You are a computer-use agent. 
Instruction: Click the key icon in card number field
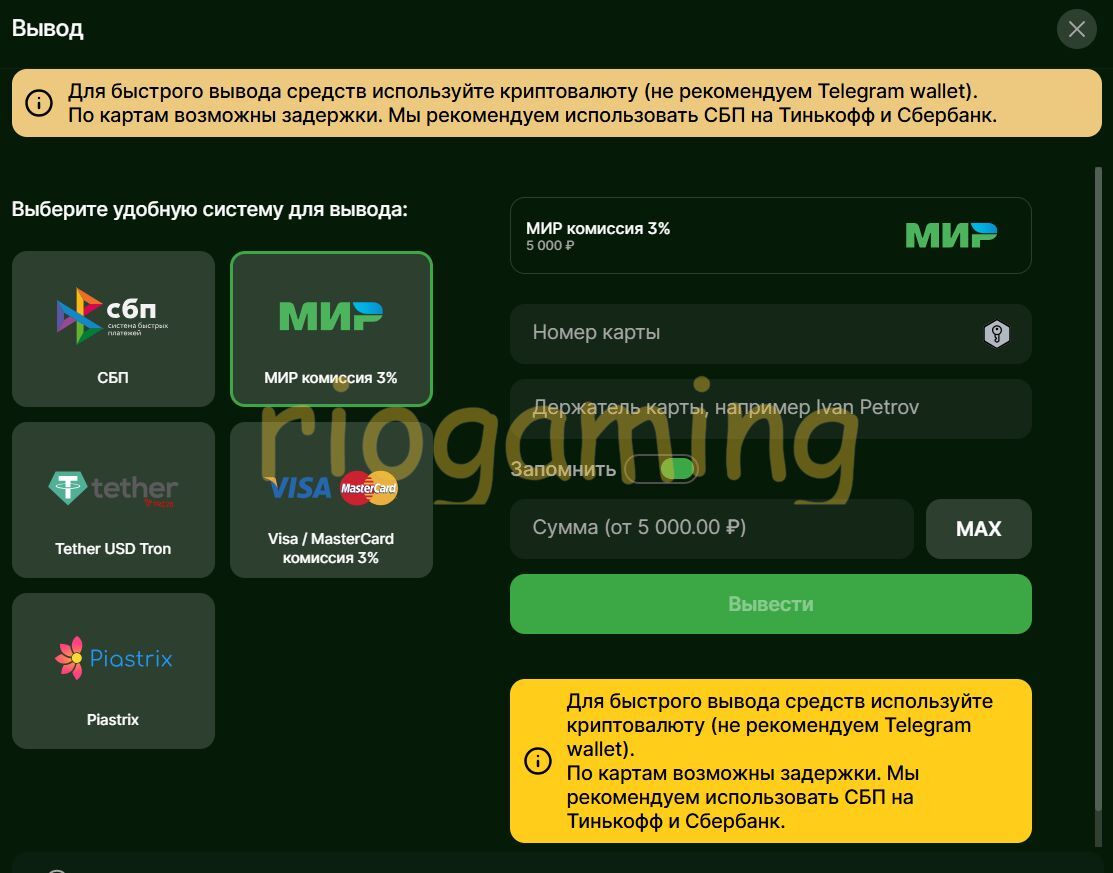997,334
